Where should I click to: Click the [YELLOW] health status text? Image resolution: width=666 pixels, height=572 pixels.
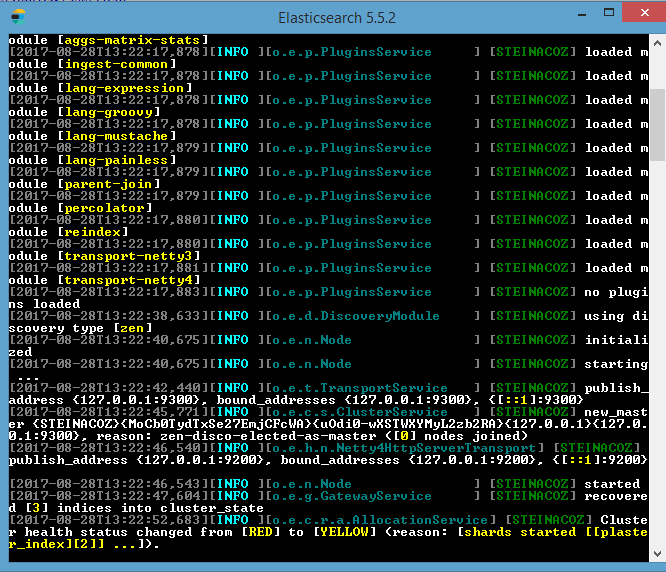click(x=345, y=532)
